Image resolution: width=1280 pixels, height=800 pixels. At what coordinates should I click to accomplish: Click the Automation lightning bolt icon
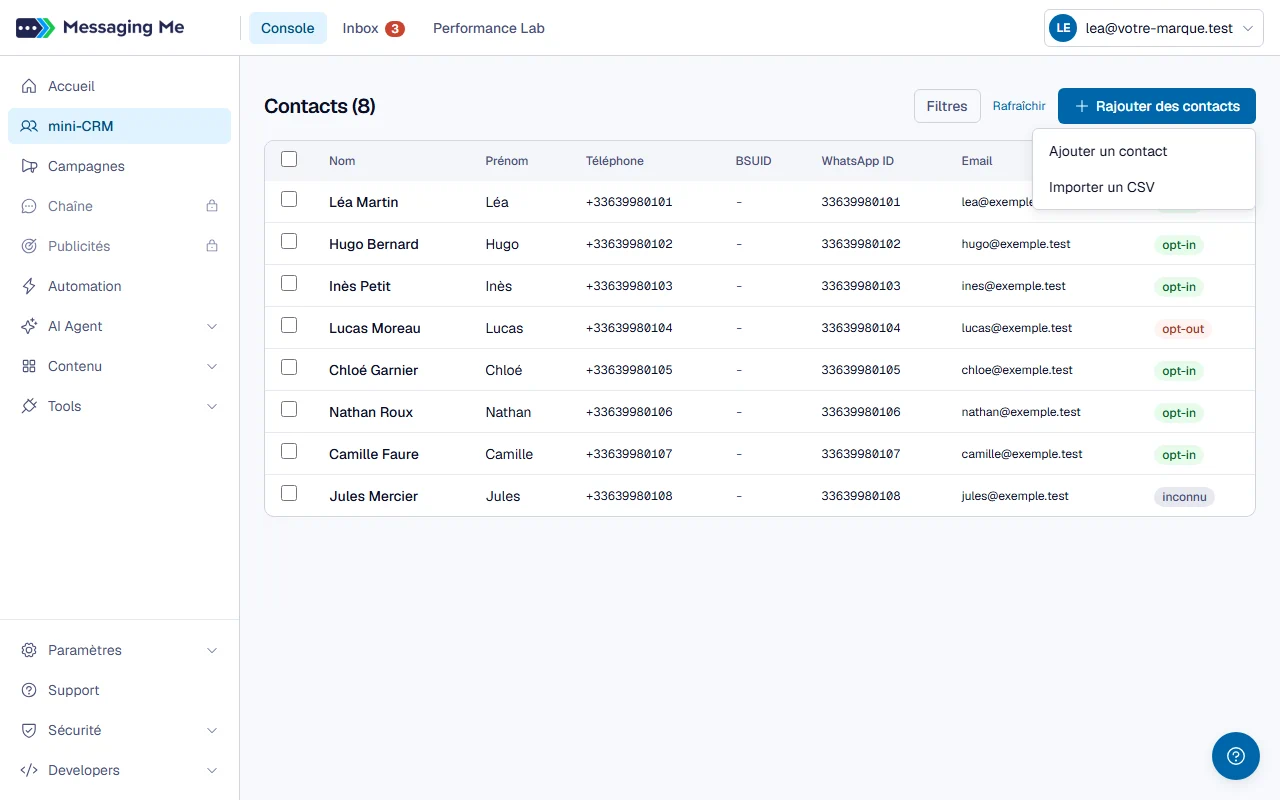click(x=29, y=286)
